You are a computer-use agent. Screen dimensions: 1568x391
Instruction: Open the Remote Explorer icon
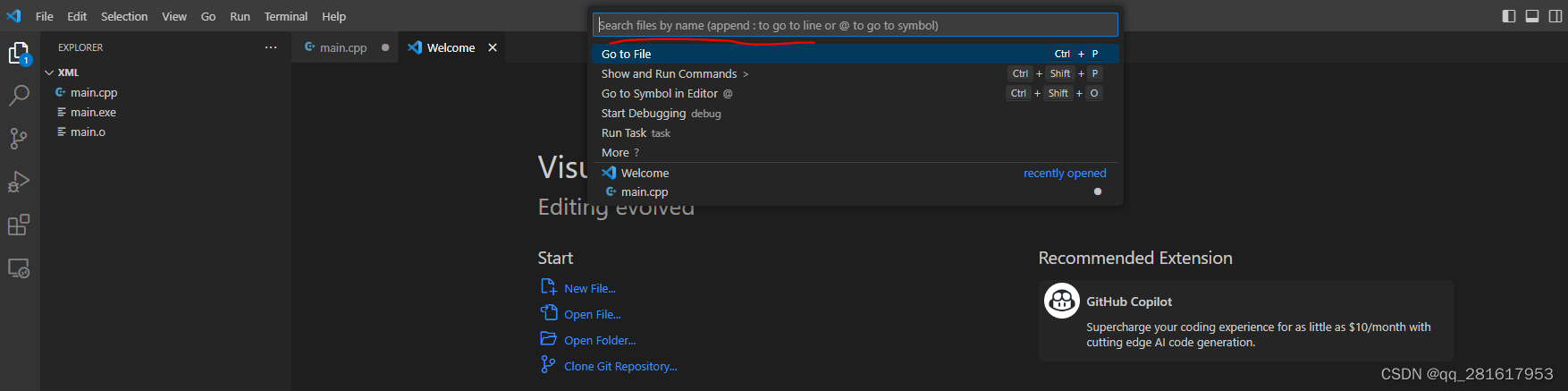19,268
